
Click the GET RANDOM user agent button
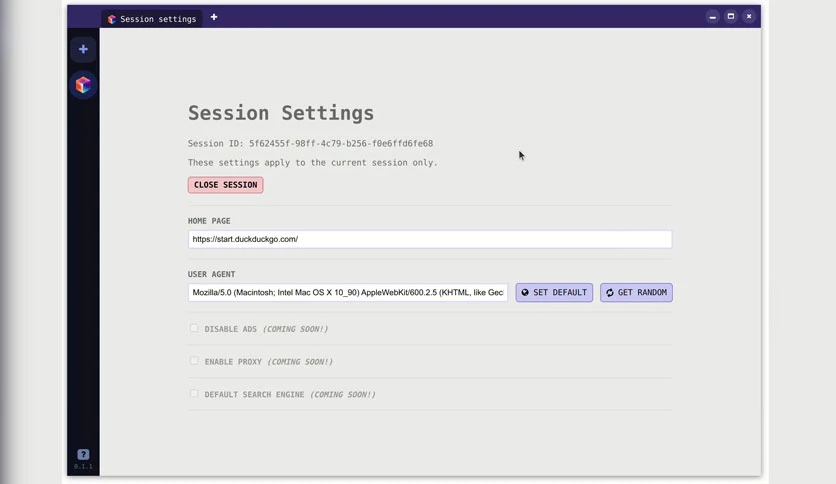tap(636, 293)
